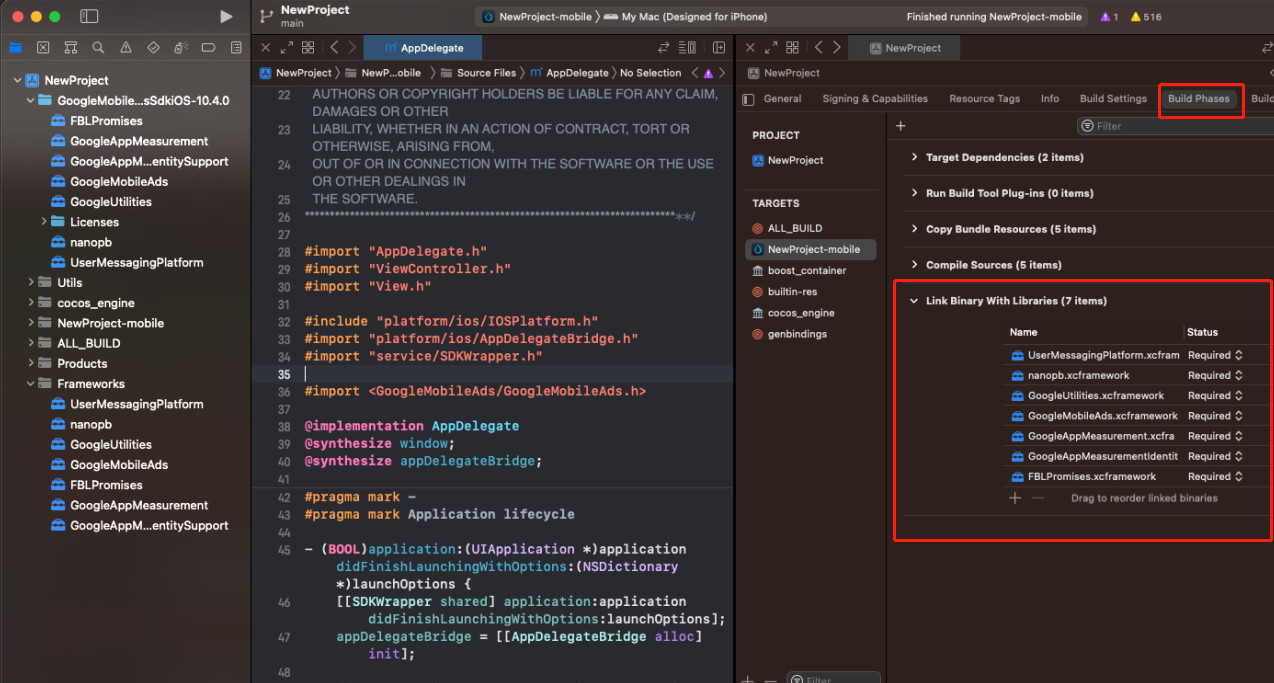Switch to the Build Settings tab

(1112, 99)
